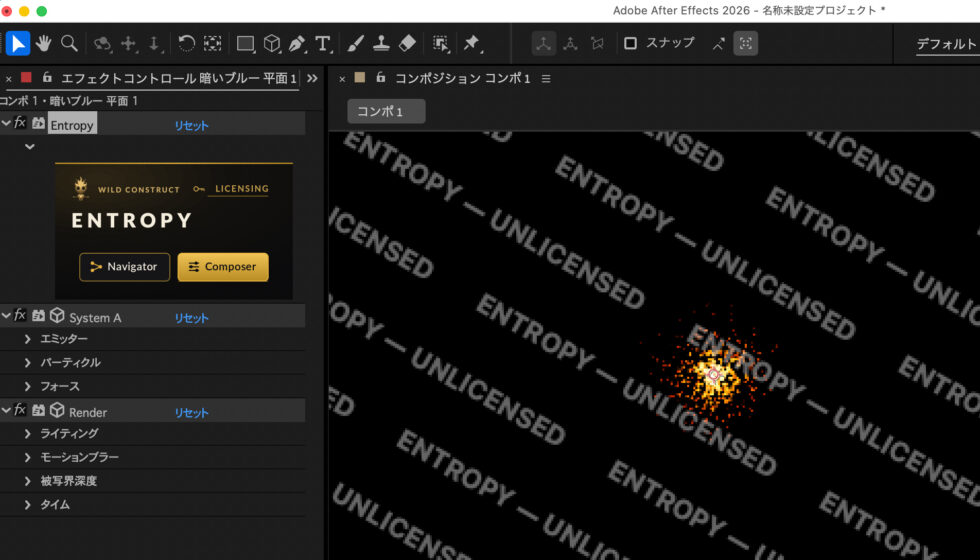Reset the System A effect
The height and width of the screenshot is (560, 980).
point(191,318)
